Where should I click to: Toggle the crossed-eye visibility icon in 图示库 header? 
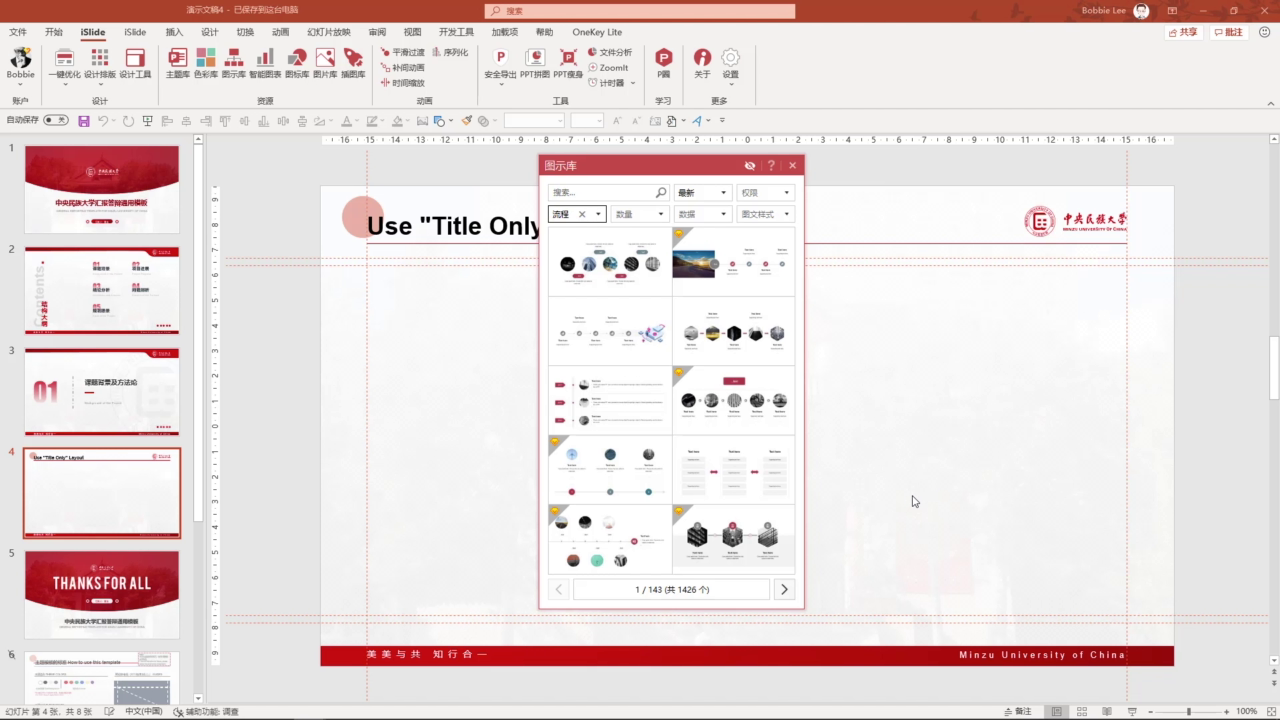click(750, 166)
